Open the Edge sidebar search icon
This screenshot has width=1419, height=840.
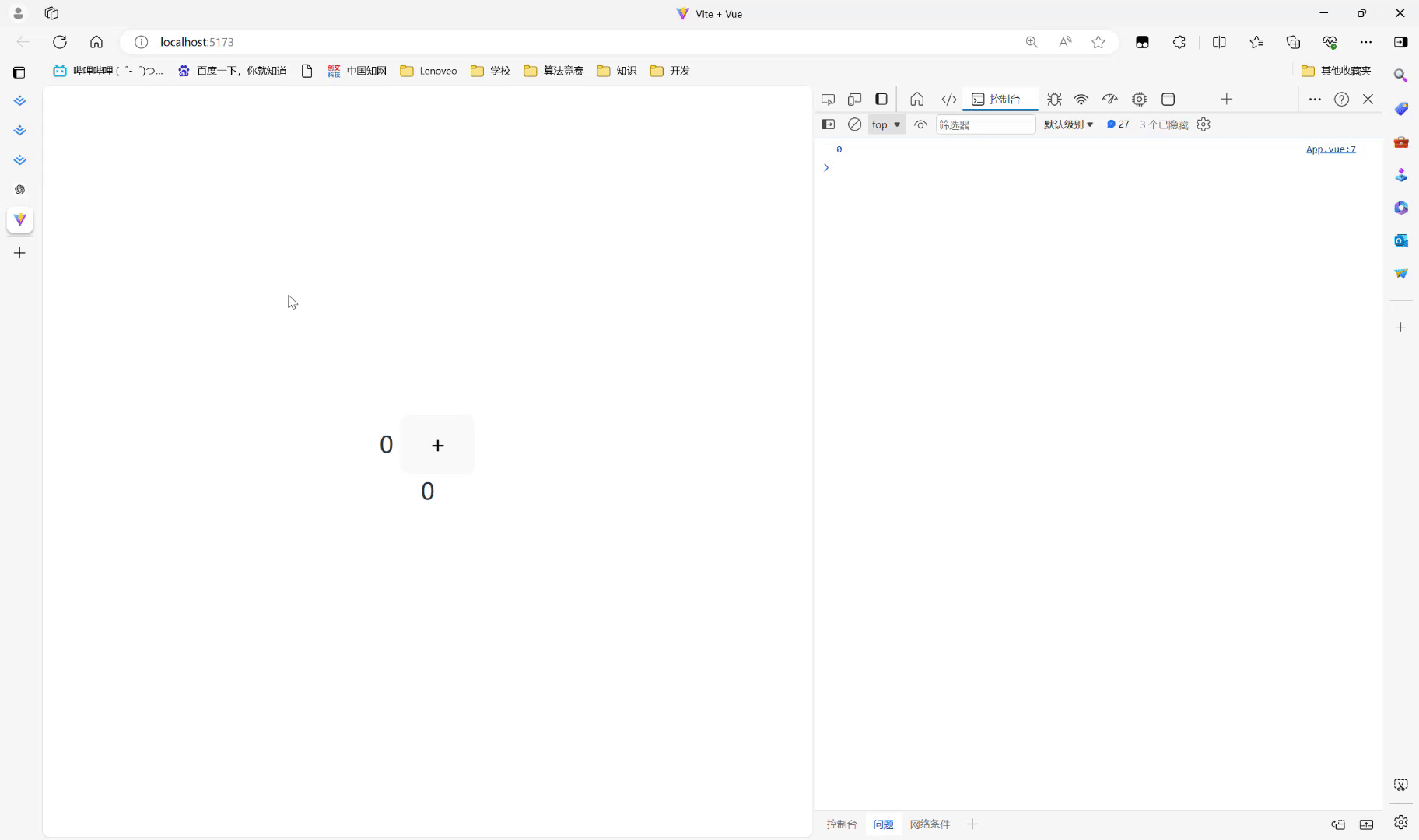(1401, 75)
